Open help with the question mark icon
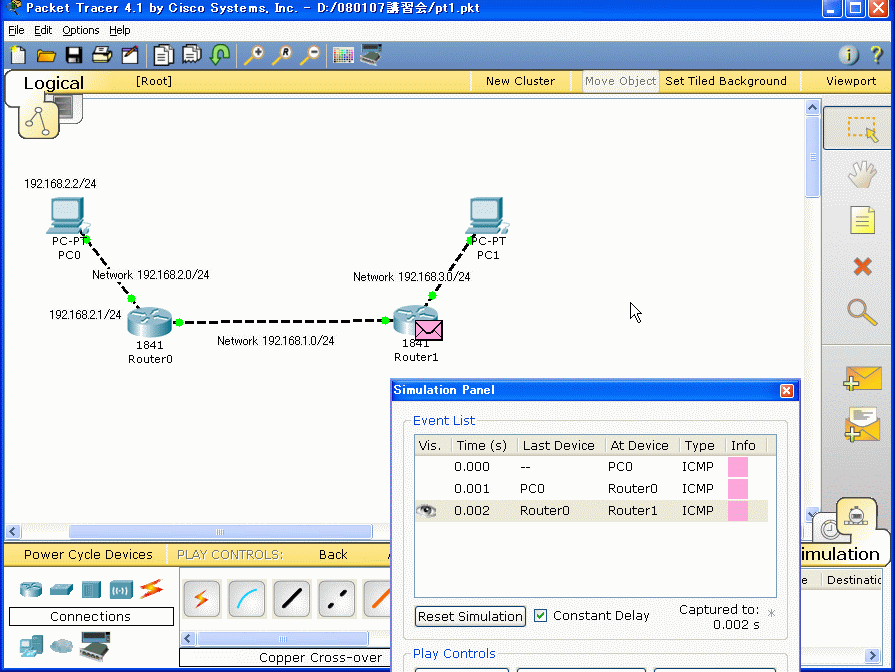Screen dimensions: 895x672 coord(876,55)
